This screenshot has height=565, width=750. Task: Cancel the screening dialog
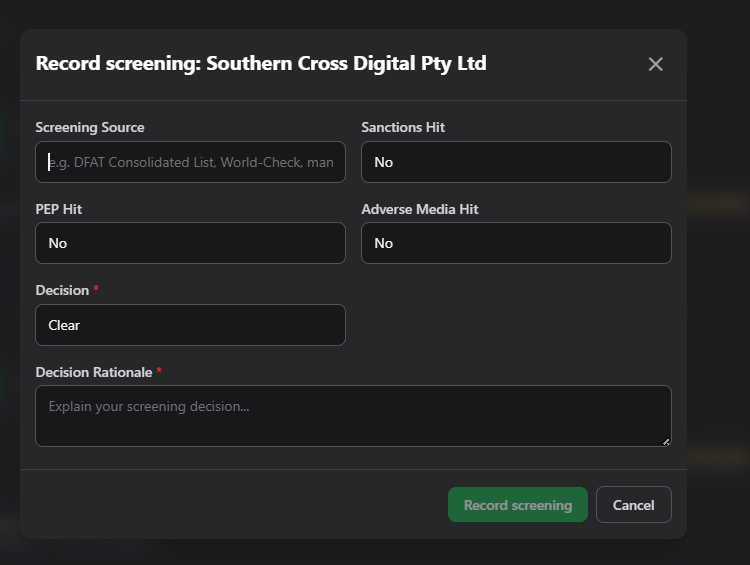click(633, 505)
